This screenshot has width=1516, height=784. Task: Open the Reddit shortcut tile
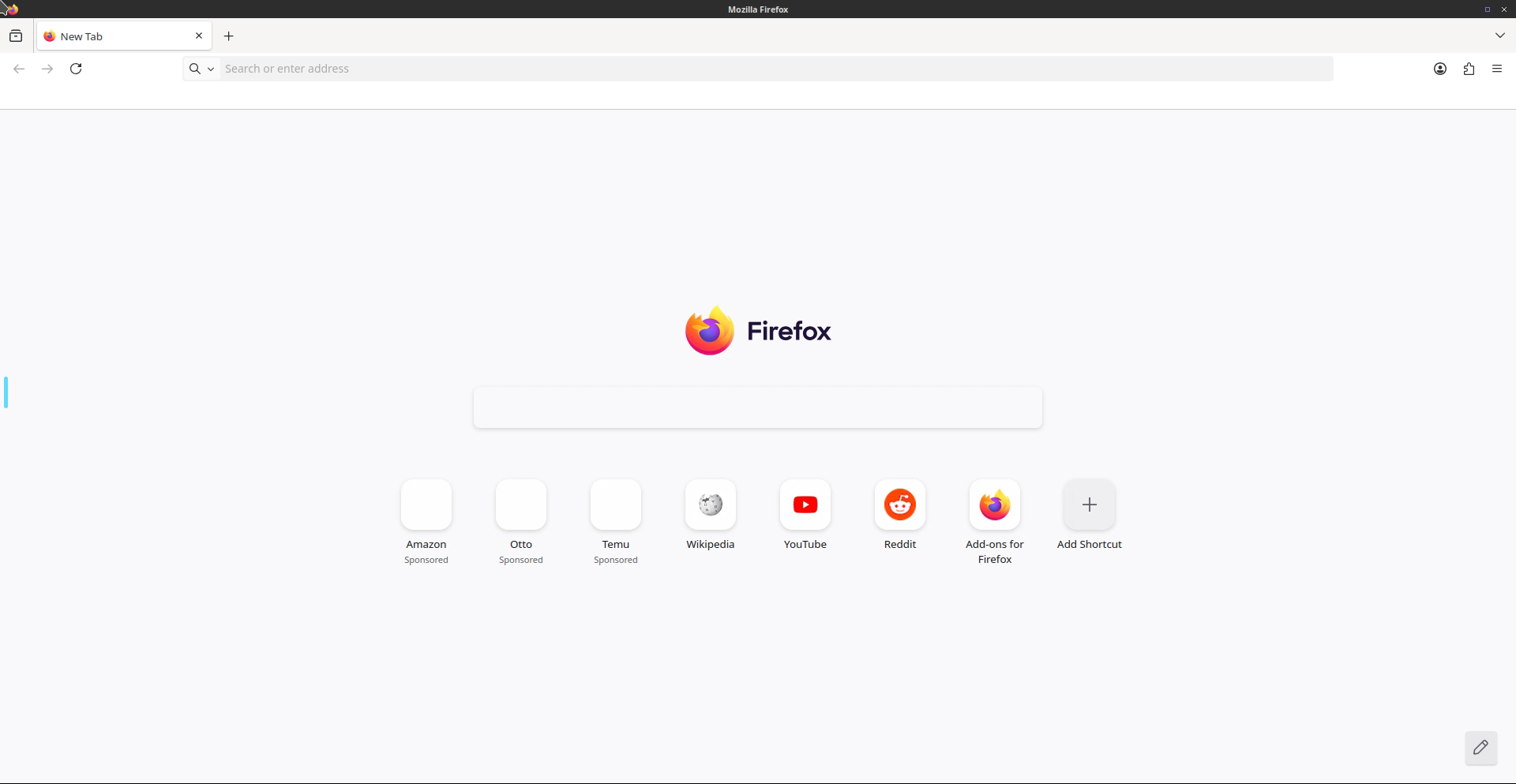point(899,505)
